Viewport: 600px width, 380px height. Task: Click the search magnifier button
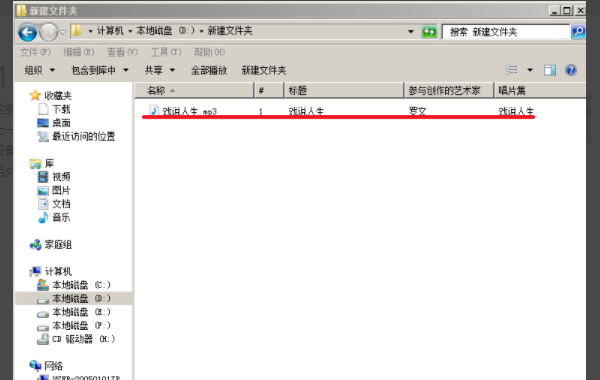point(578,32)
